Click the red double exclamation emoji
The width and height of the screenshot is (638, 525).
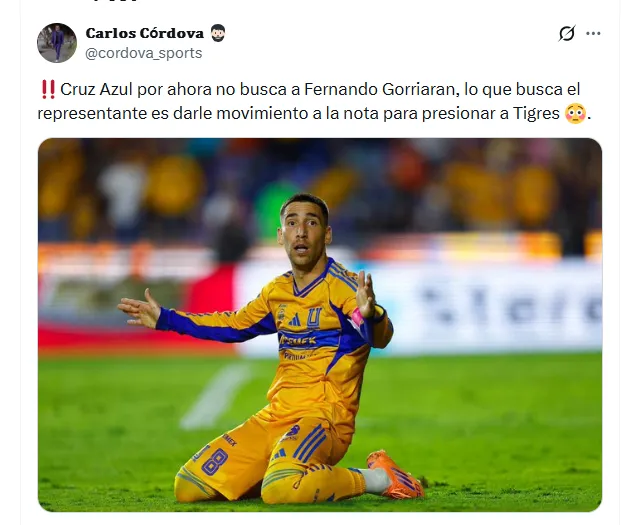coord(48,90)
